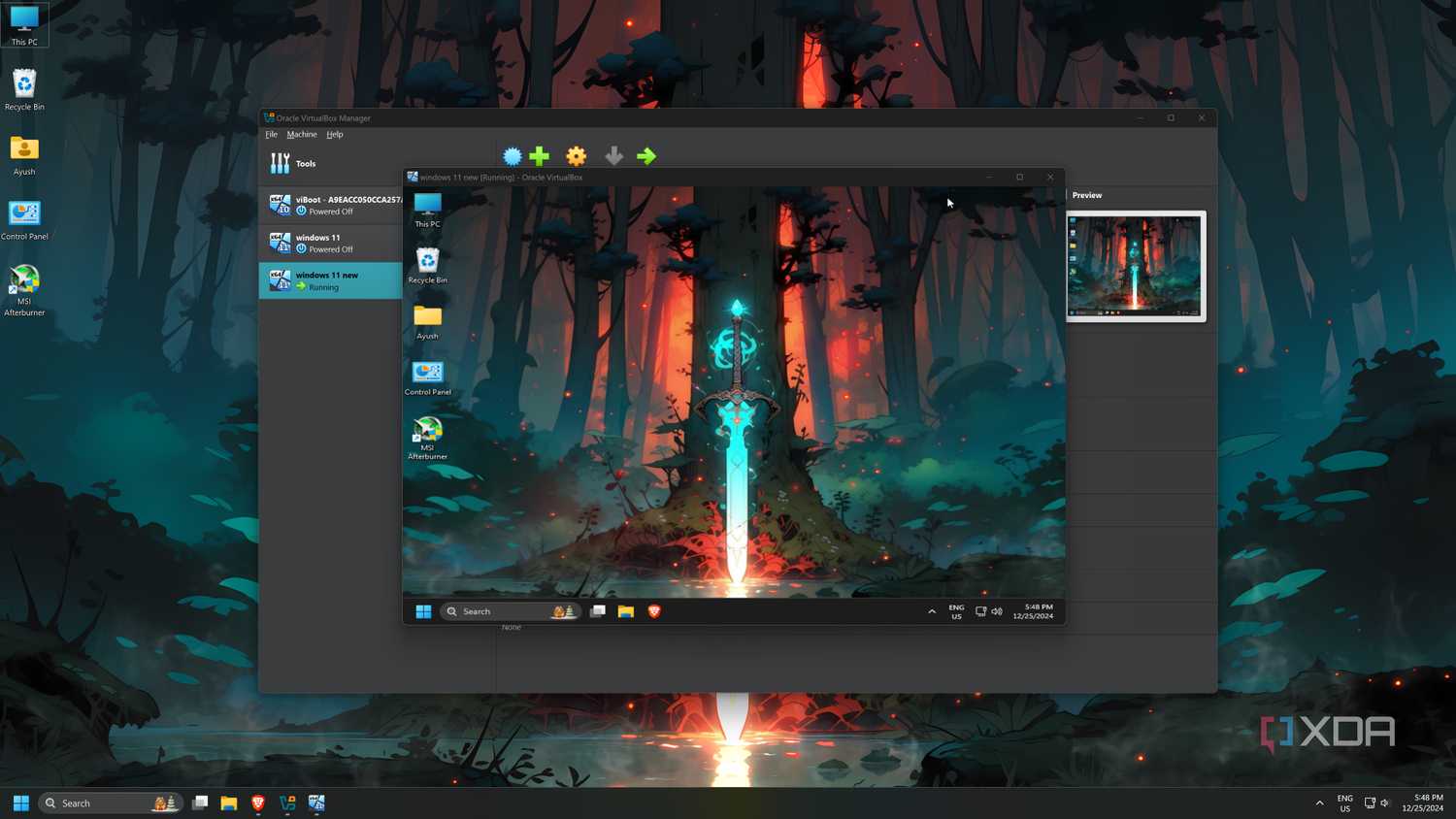Minimize the 'windows 11 new' VM window
The height and width of the screenshot is (819, 1456).
pyautogui.click(x=989, y=177)
